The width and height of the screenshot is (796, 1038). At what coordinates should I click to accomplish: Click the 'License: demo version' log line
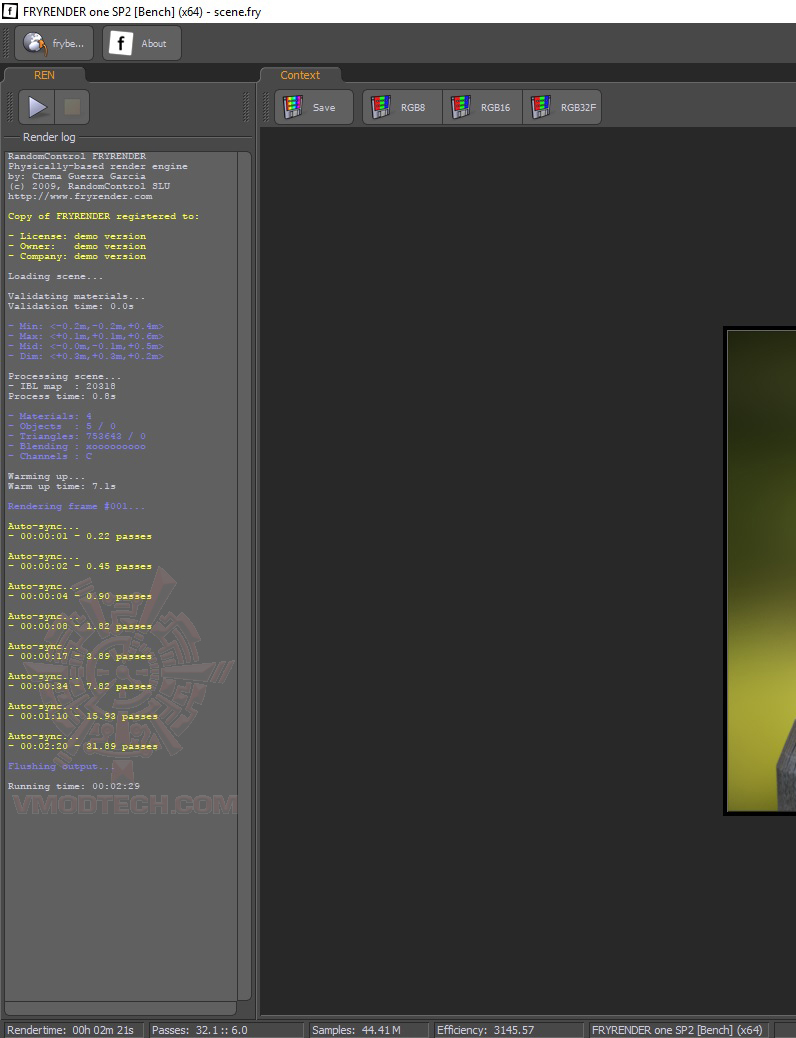[77, 236]
